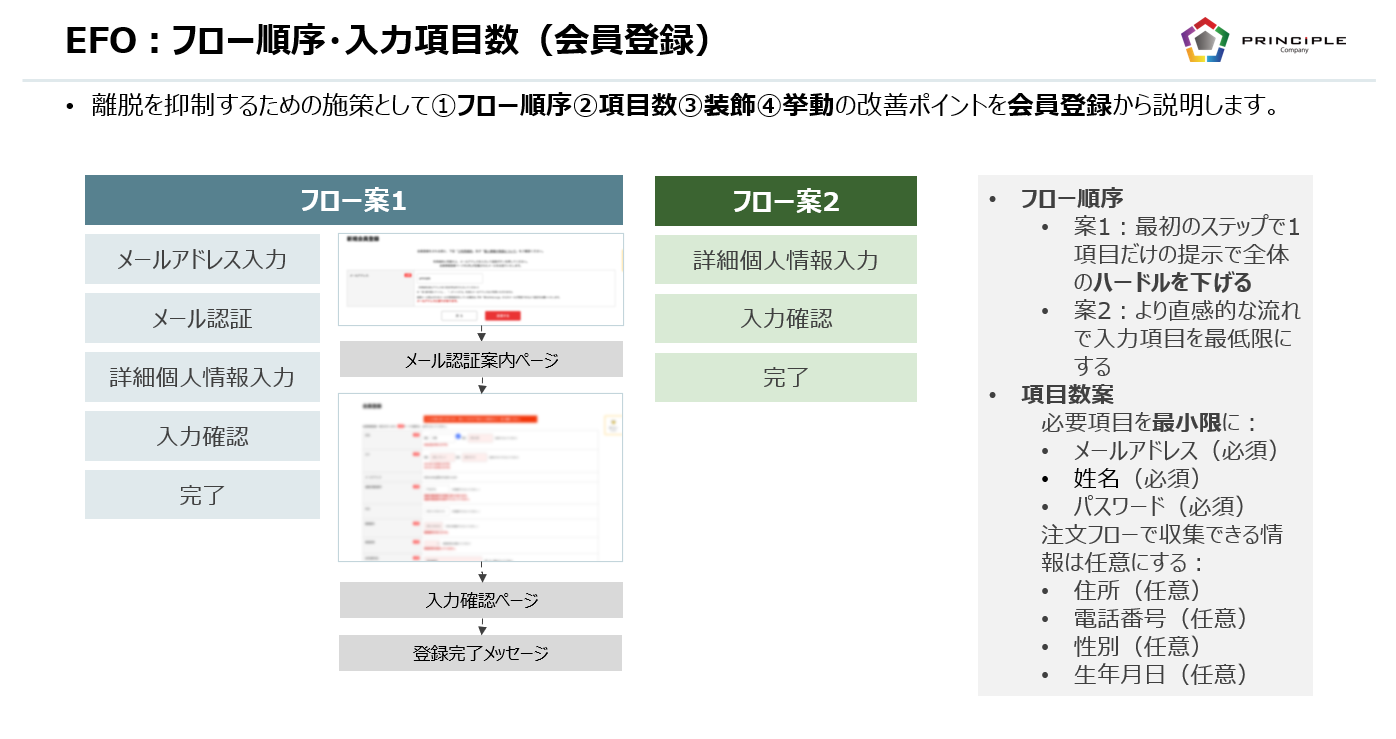Click the 生年月日（任意） bullet

click(x=1161, y=674)
